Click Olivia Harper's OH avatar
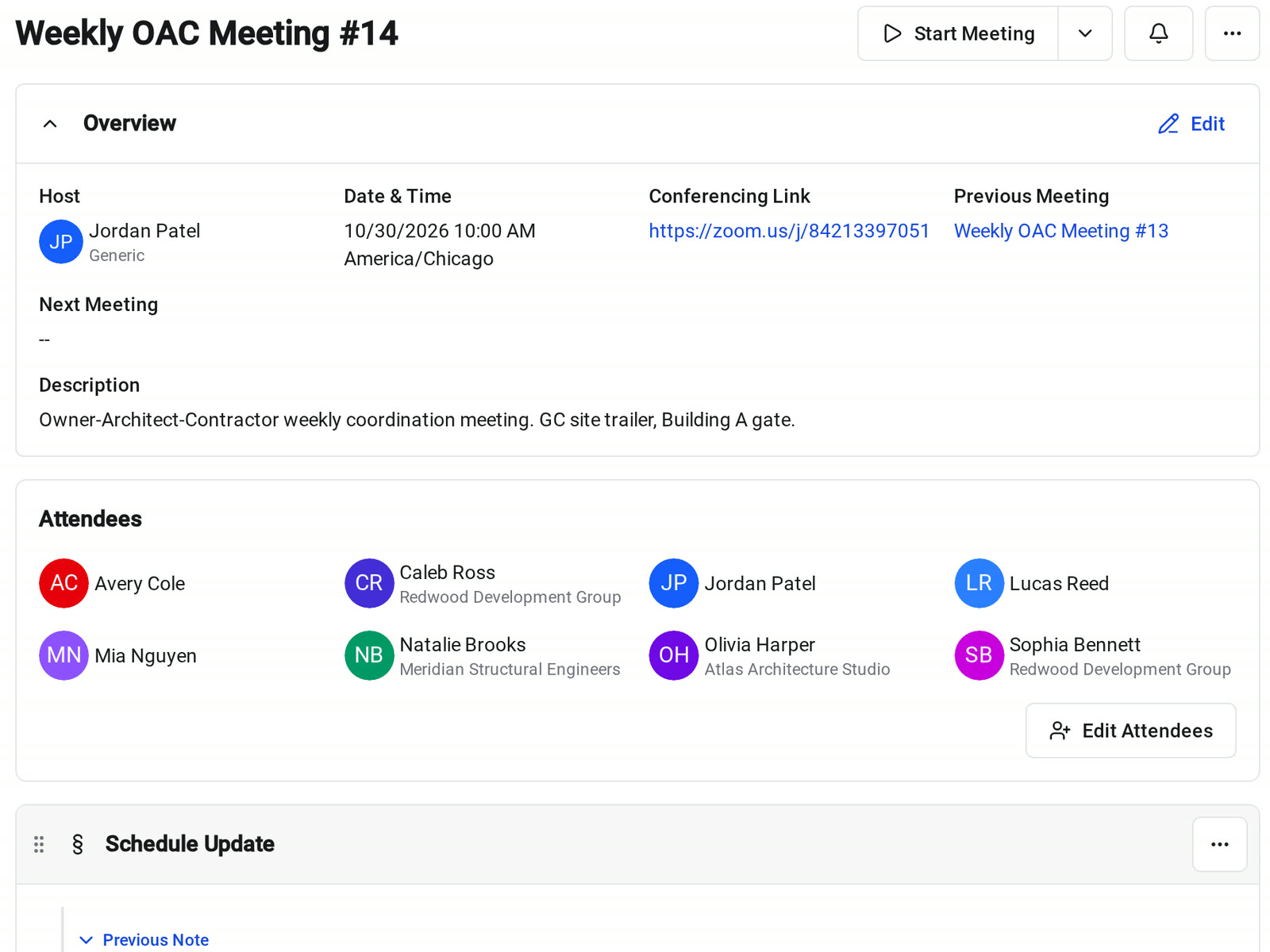This screenshot has width=1270, height=952. pyautogui.click(x=674, y=655)
